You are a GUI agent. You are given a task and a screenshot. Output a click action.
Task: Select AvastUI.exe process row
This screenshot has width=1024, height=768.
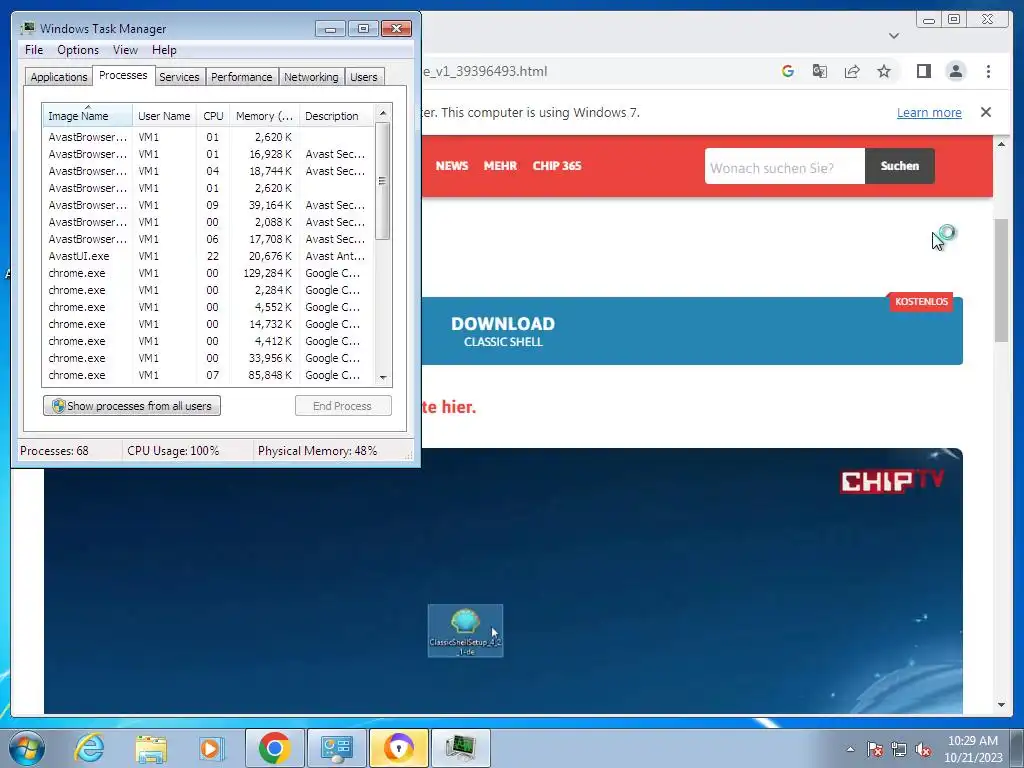209,256
